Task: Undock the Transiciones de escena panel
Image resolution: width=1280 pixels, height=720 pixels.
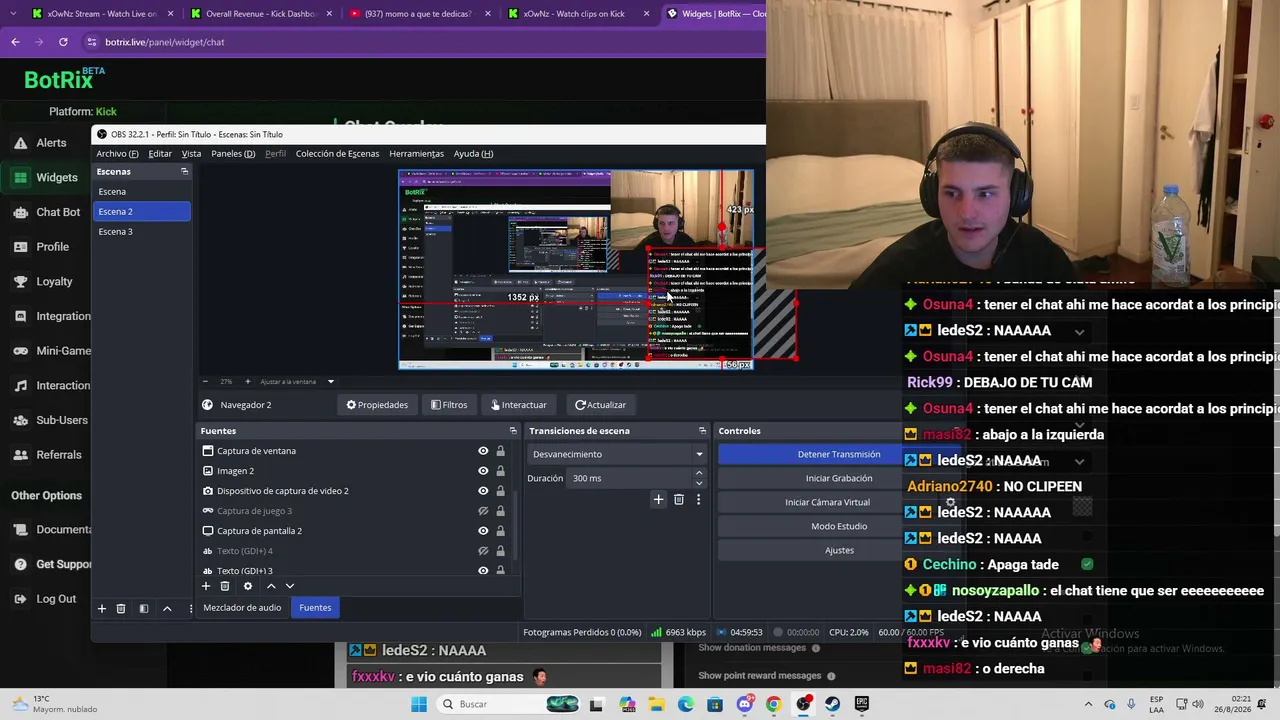Action: point(702,431)
